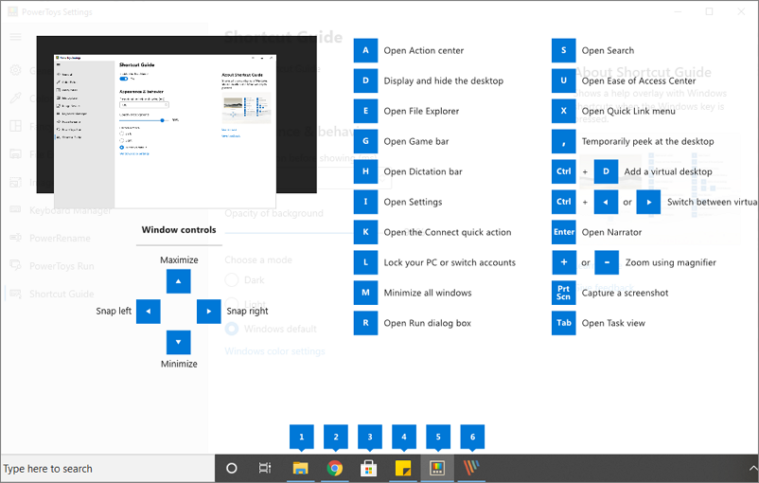759x483 pixels.
Task: Select the L key tile for Lock your PC
Action: pos(365,262)
